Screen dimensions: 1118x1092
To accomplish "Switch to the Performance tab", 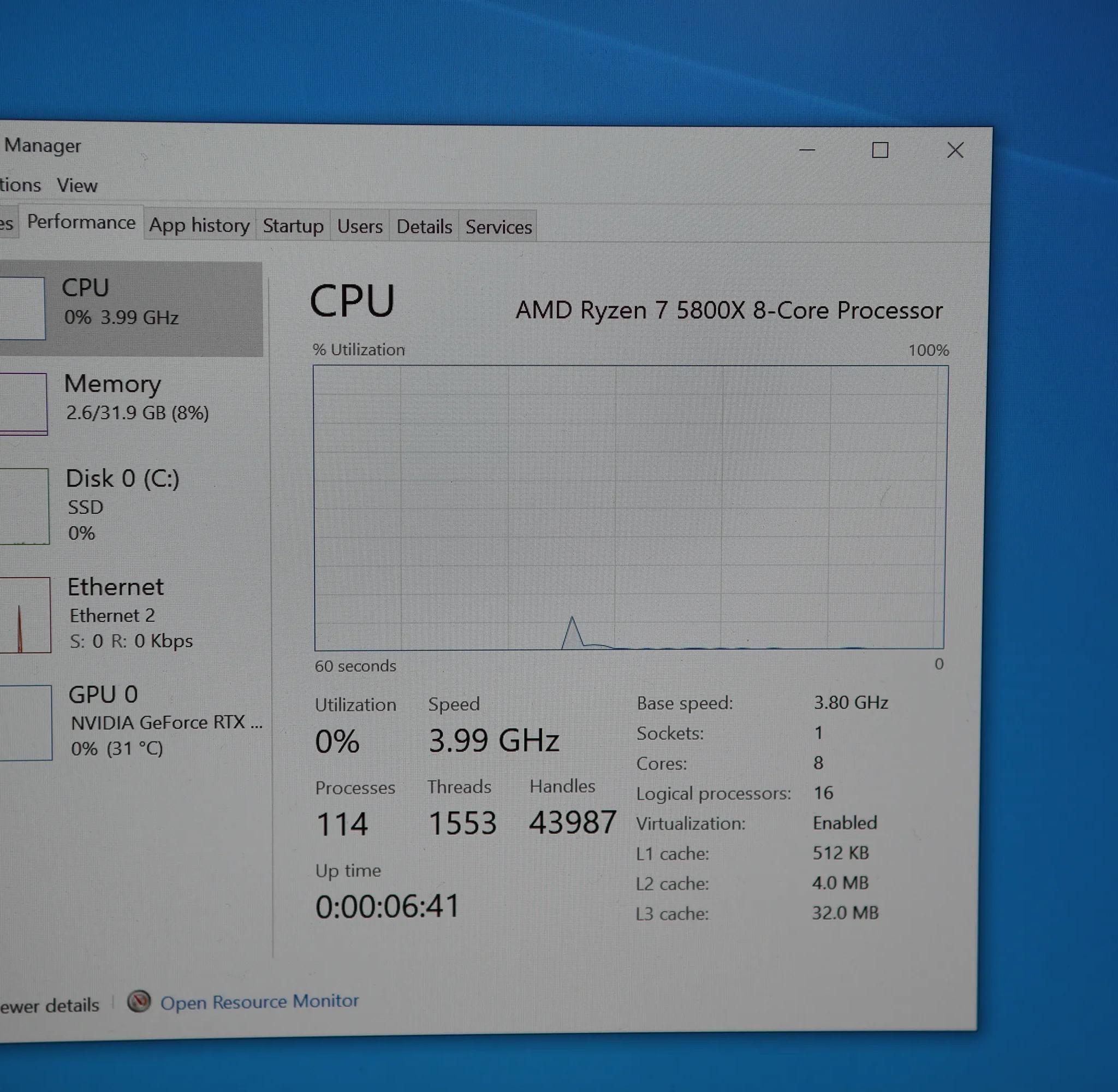I will 81,222.
